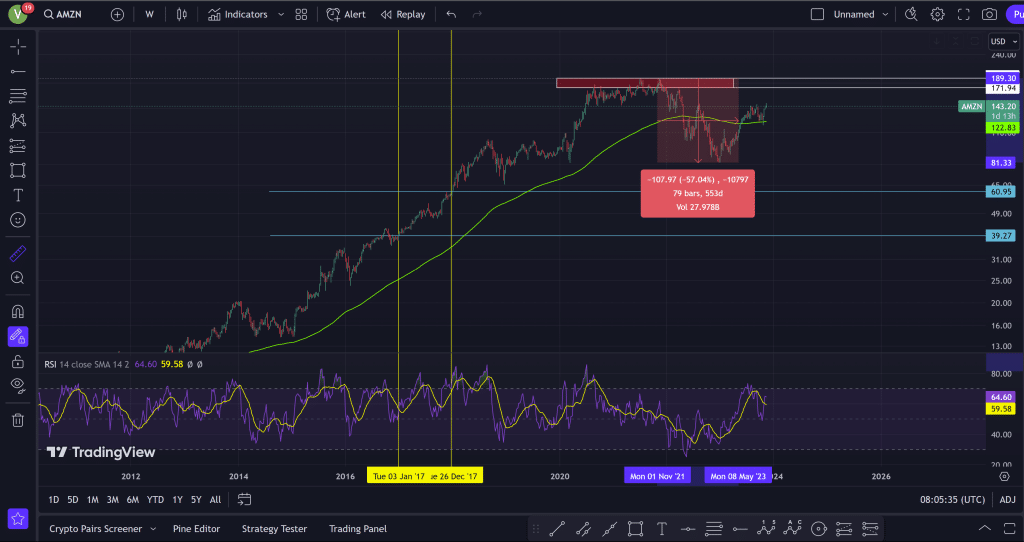Toggle magnet mode in the left toolbar
Screen dimensions: 1024x542
(x=18, y=311)
